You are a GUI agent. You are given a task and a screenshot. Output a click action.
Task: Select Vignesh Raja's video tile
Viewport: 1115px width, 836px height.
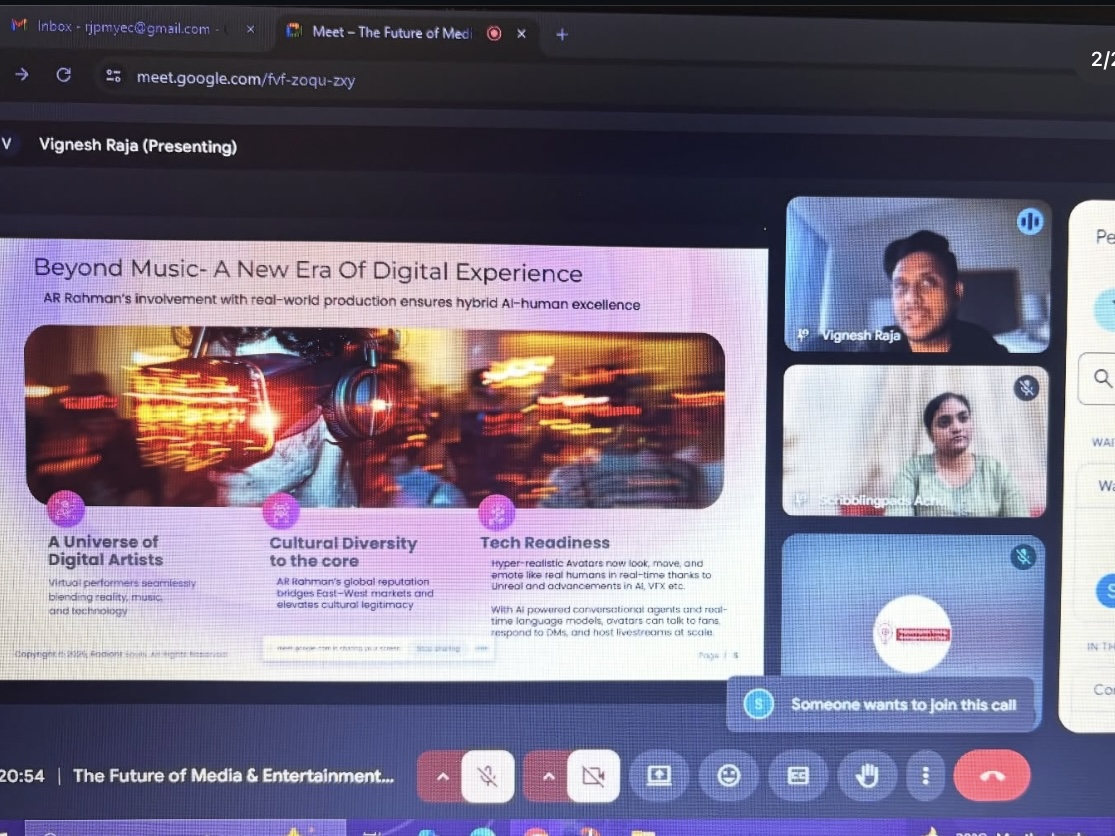point(917,275)
